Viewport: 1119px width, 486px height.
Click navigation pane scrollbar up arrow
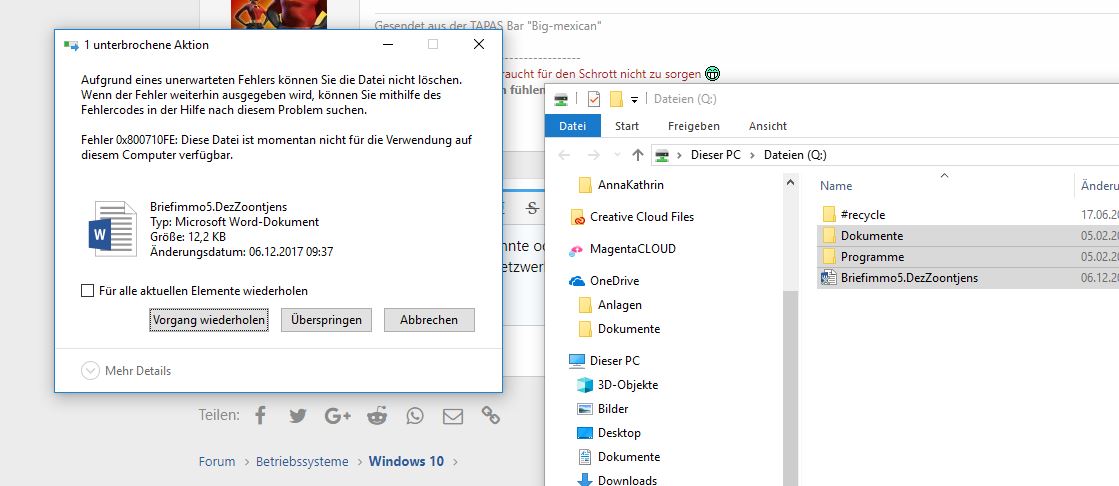pyautogui.click(x=790, y=183)
